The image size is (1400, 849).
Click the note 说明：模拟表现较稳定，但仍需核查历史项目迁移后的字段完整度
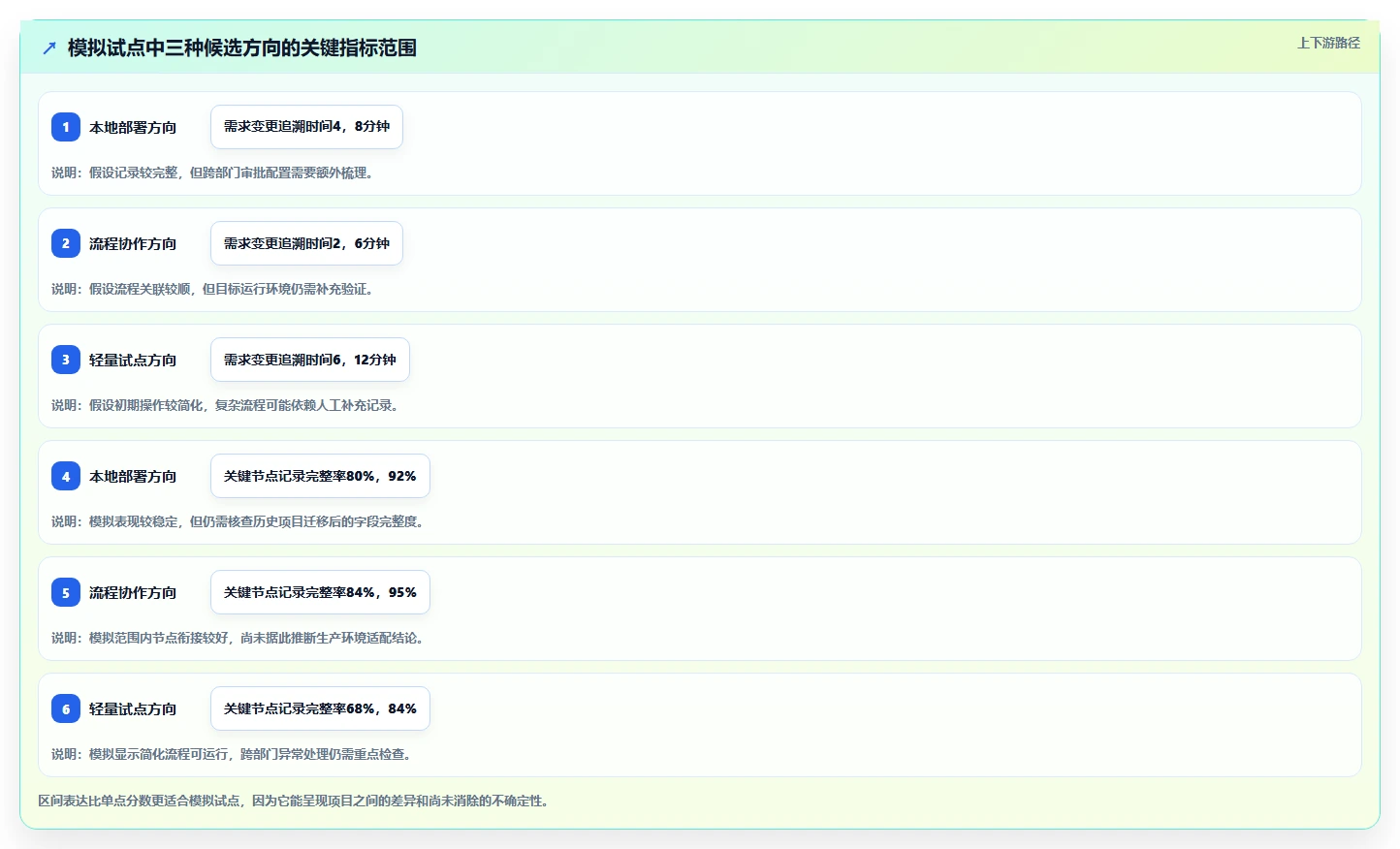[x=240, y=521]
